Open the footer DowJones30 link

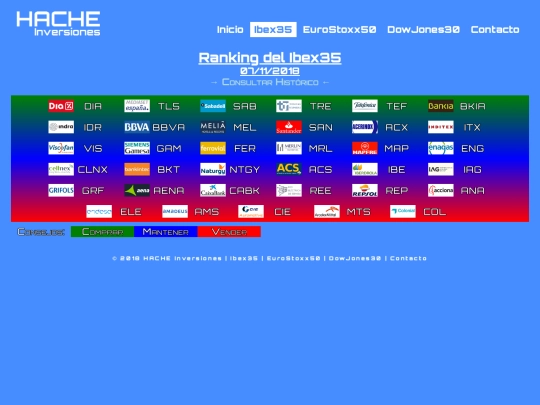[355, 258]
